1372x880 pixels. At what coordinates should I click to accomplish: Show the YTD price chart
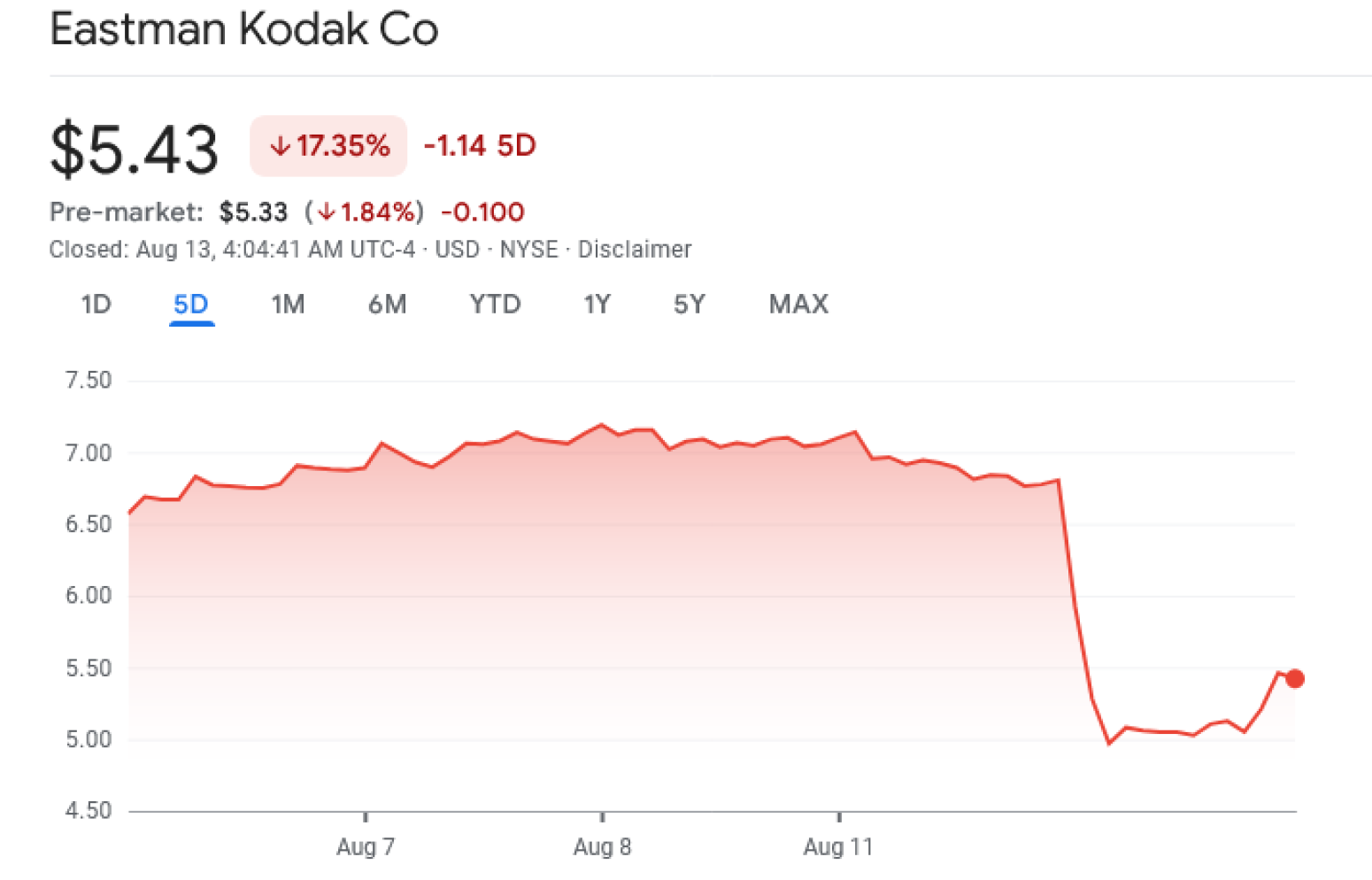[x=495, y=305]
